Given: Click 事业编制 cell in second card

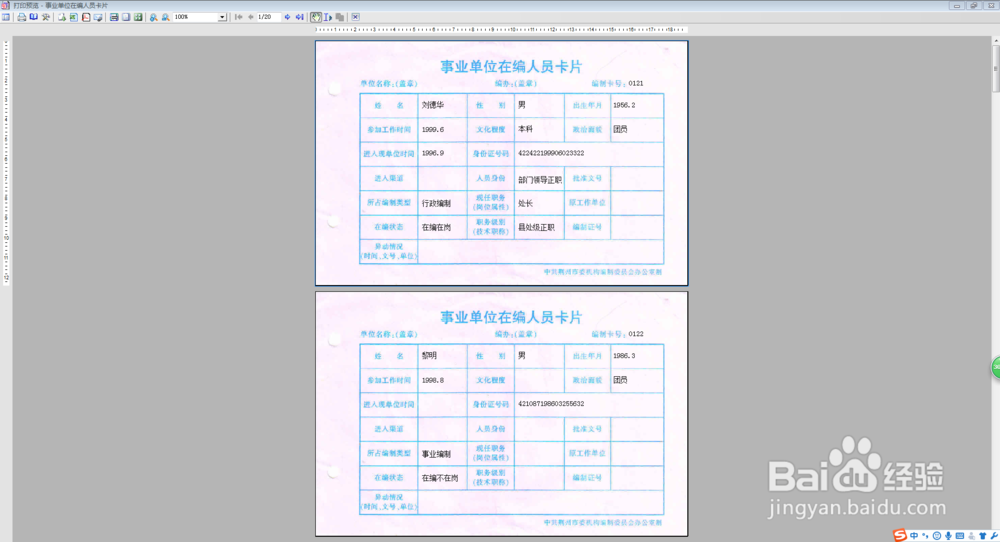Looking at the screenshot, I should [x=436, y=454].
